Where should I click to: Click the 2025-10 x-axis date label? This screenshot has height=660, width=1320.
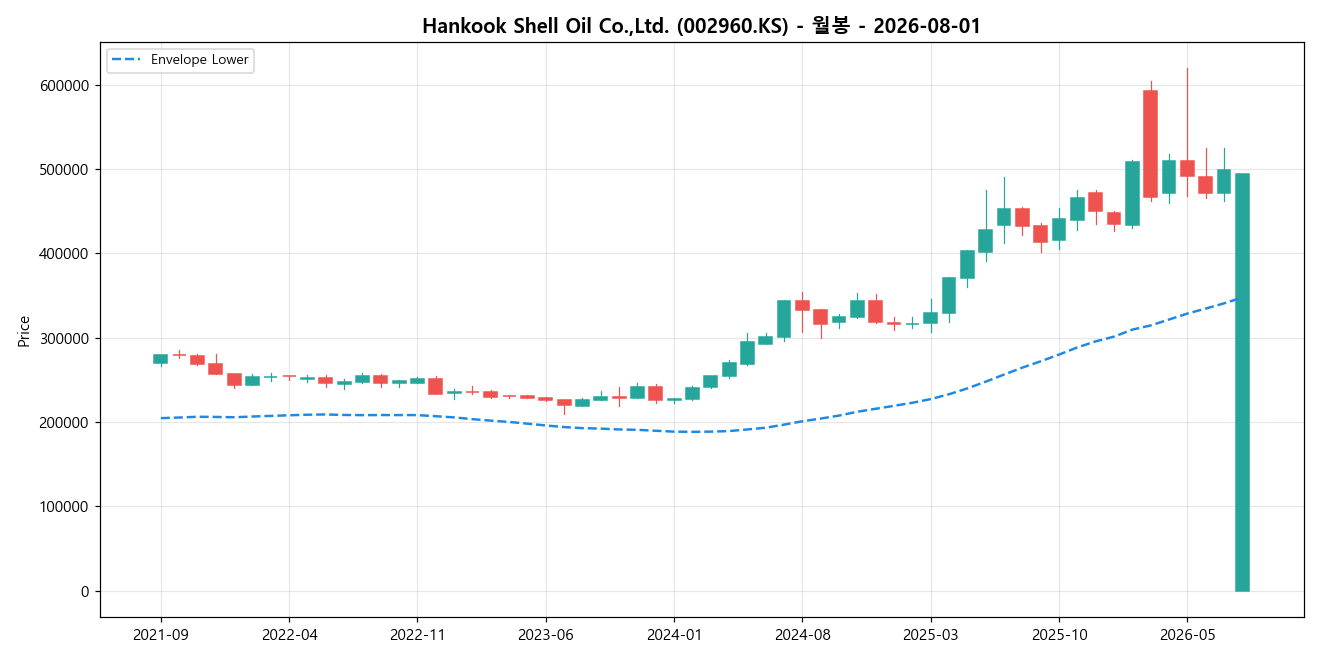pos(1059,635)
